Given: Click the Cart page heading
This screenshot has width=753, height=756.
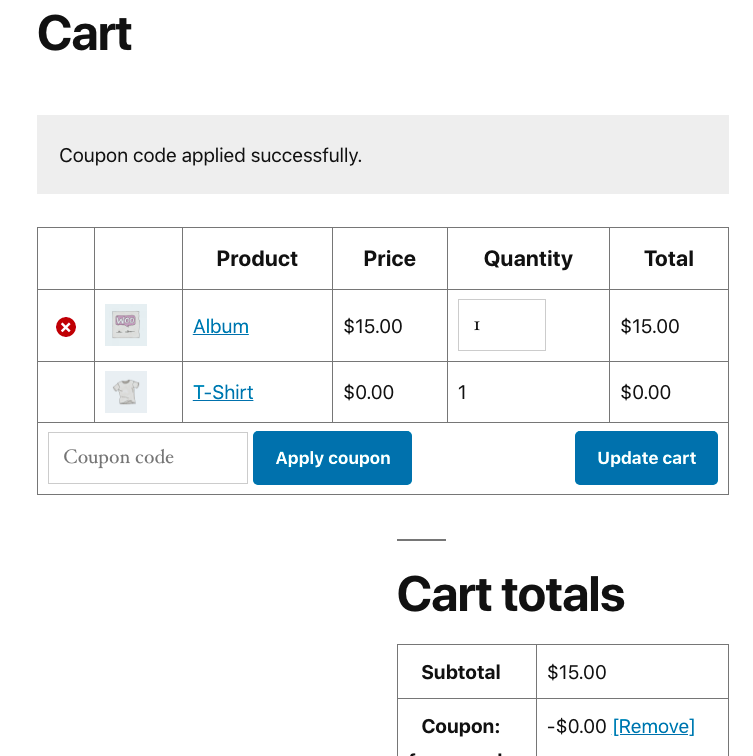Looking at the screenshot, I should click(x=85, y=33).
